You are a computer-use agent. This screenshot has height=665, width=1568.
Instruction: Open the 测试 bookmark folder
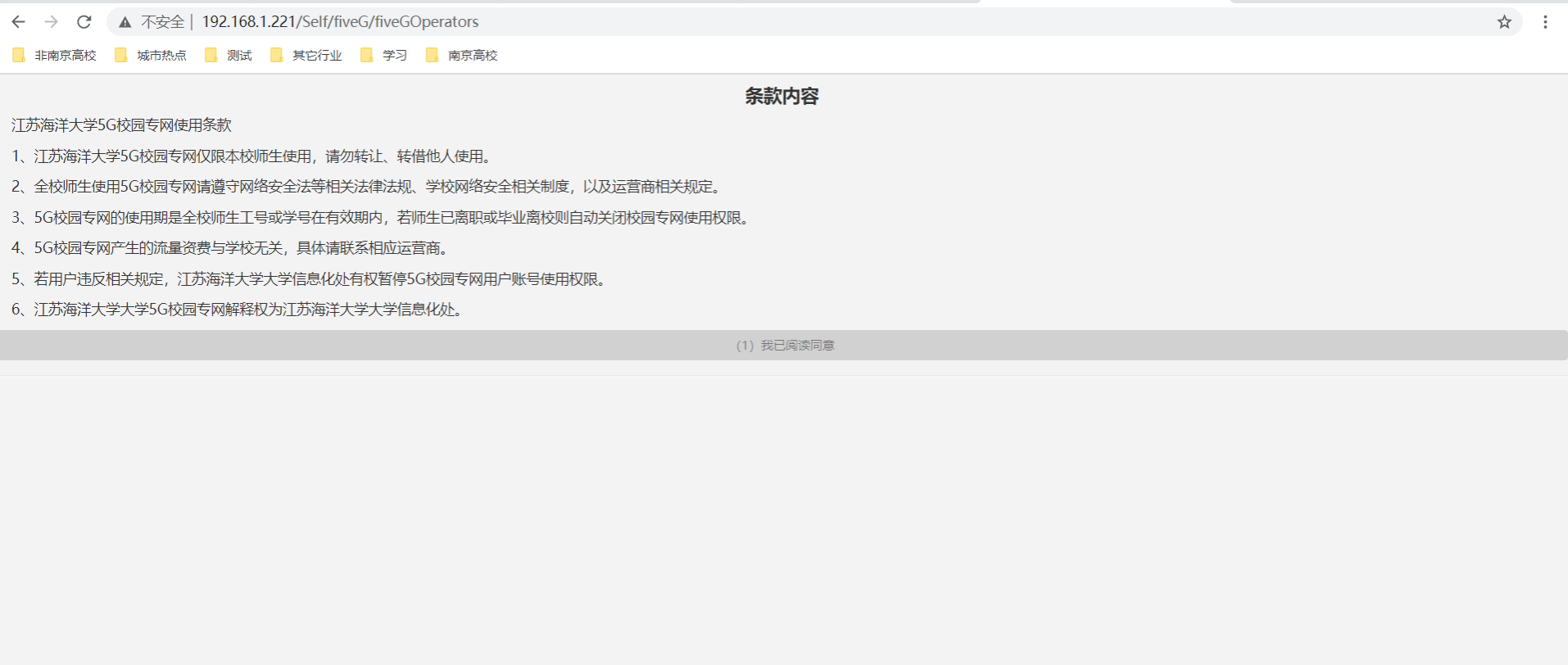pos(229,55)
